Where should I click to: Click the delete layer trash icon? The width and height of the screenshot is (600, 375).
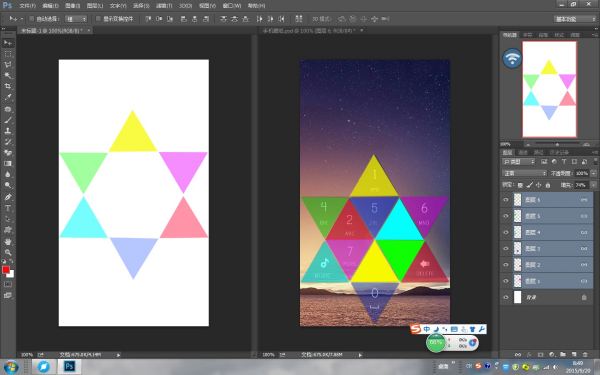[x=585, y=355]
